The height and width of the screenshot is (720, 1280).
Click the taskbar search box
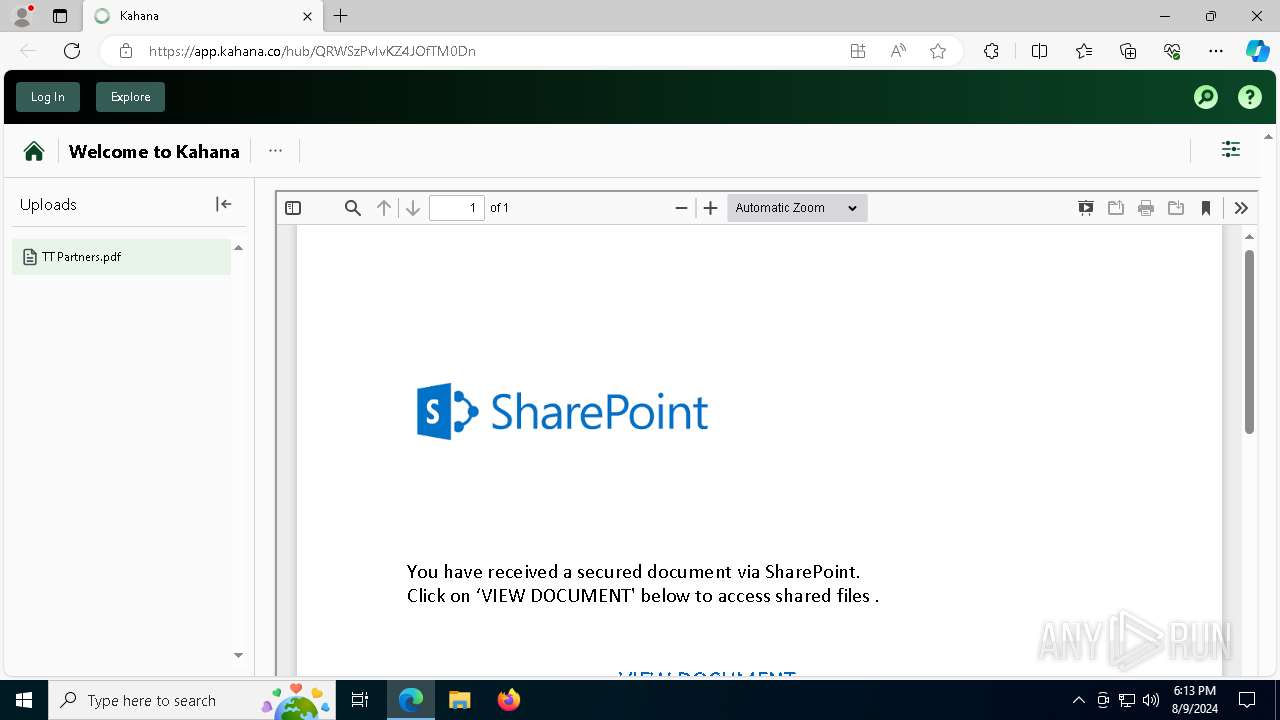[191, 700]
